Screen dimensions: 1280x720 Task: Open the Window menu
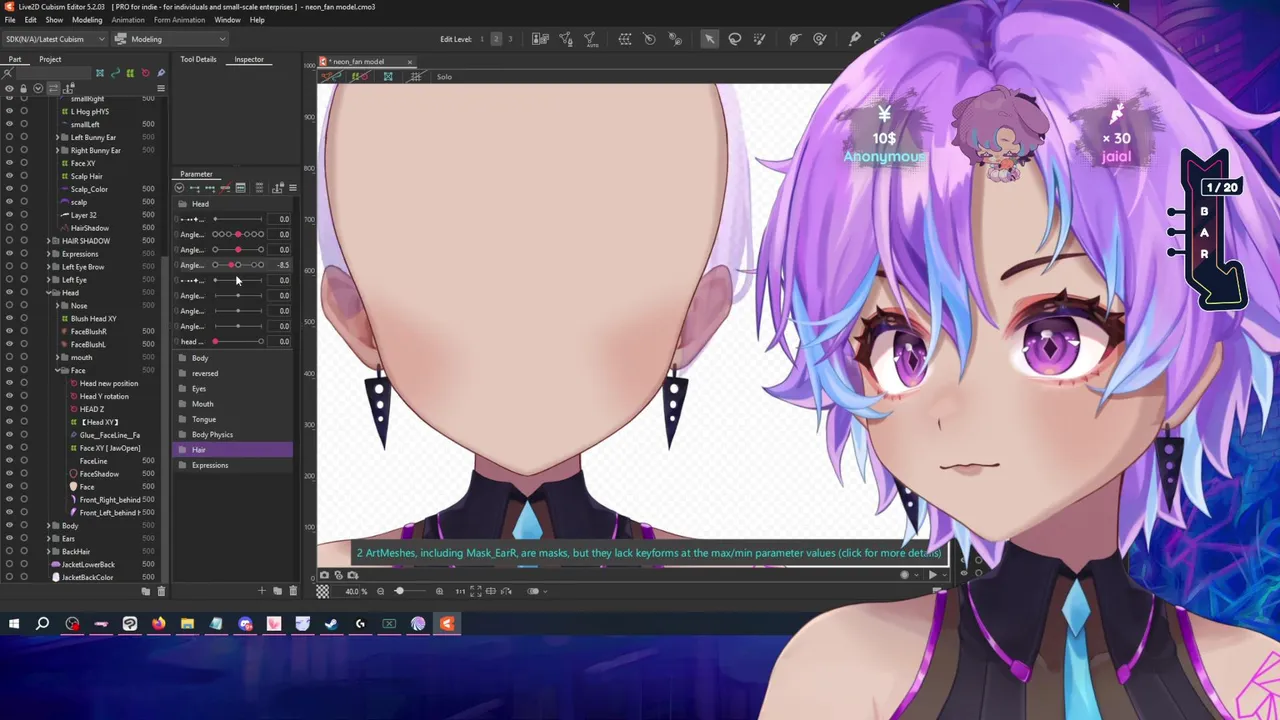[227, 20]
